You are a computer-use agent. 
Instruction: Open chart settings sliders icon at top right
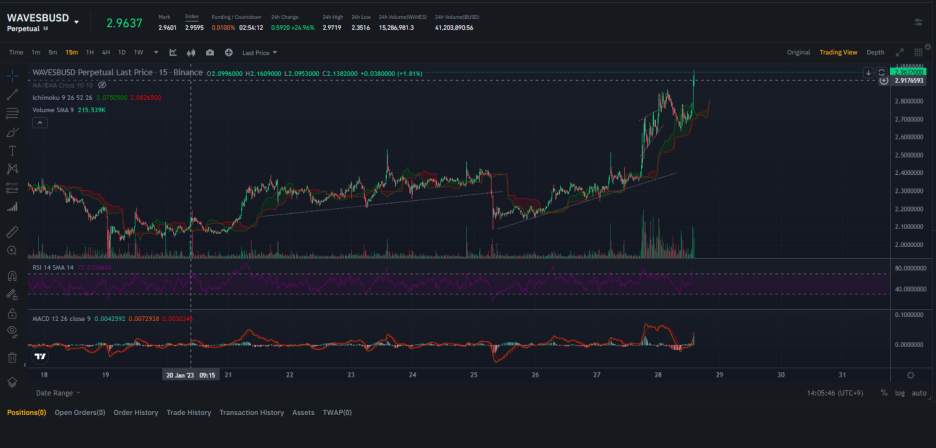coord(918,22)
